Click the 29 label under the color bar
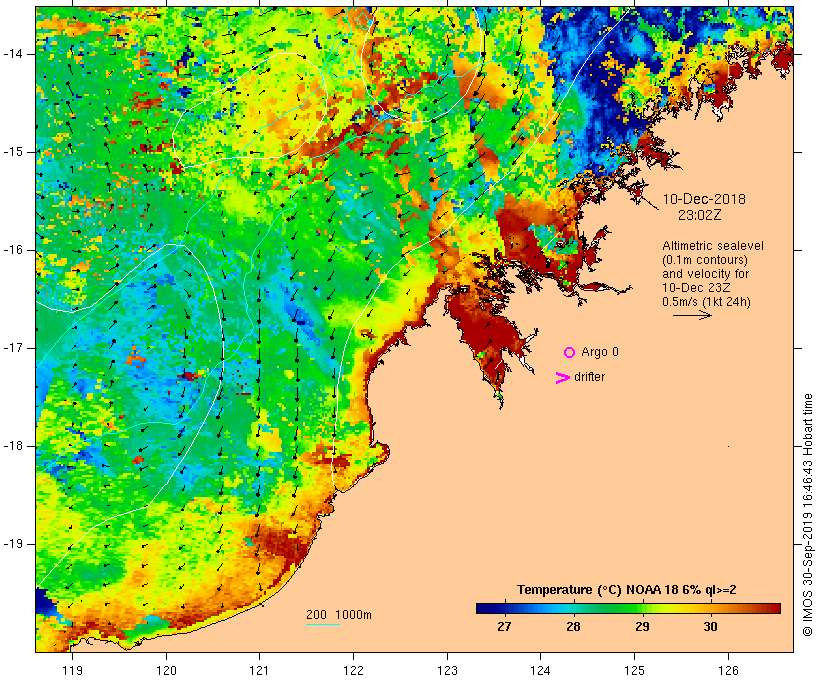820x680 pixels. point(642,627)
